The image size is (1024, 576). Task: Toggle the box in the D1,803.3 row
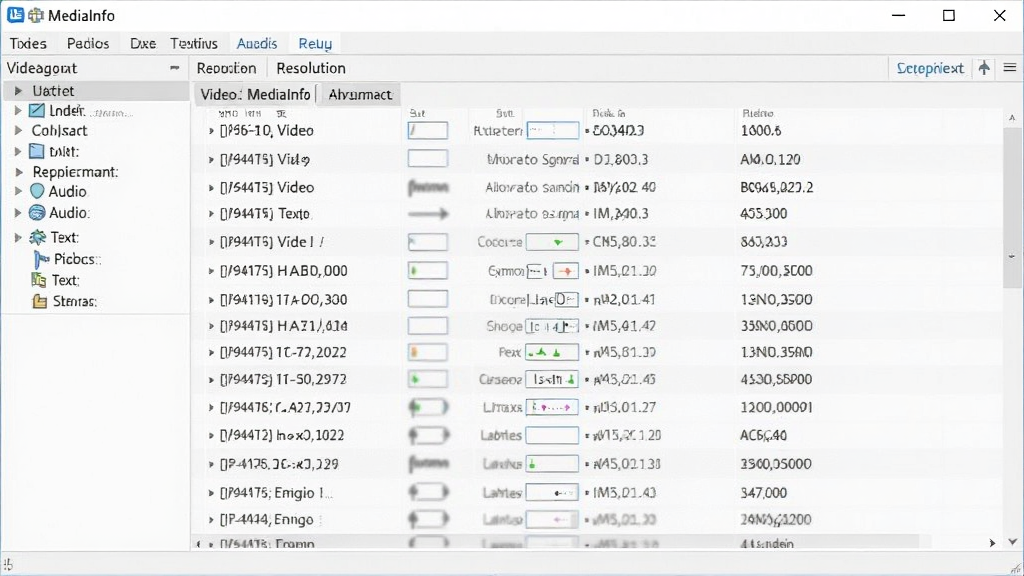point(428,159)
